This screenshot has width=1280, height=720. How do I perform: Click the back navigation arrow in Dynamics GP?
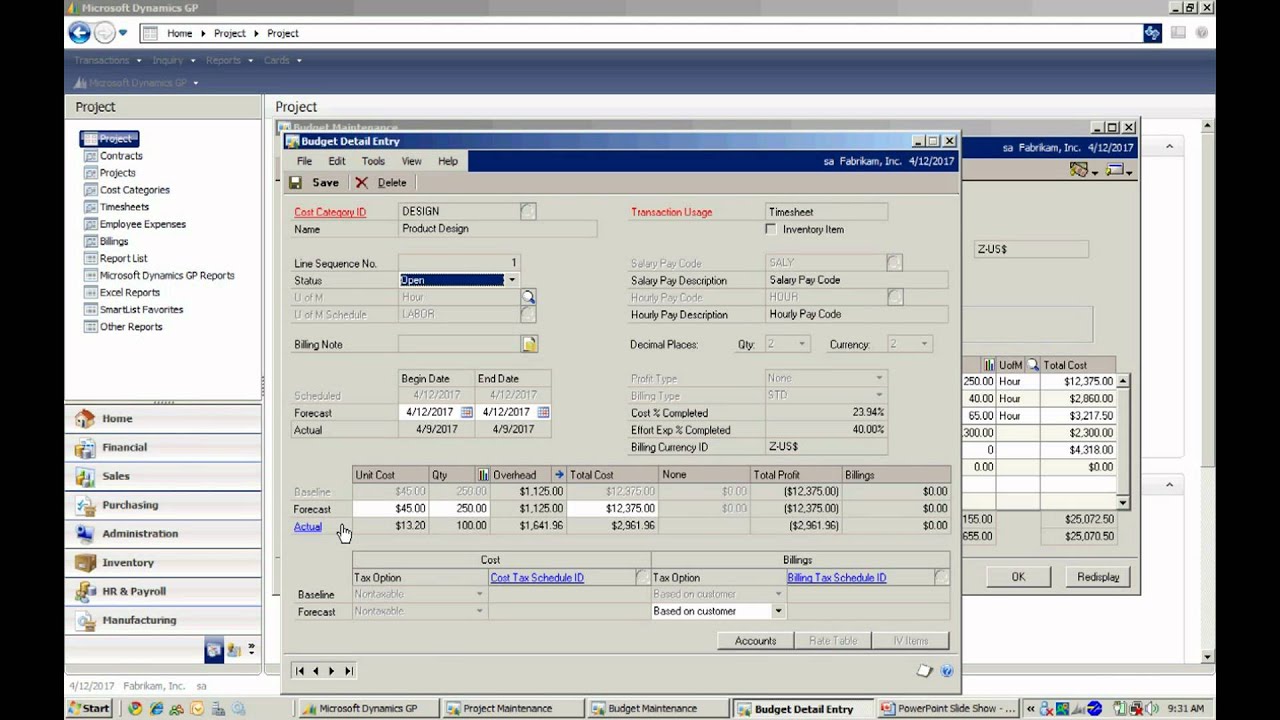[x=79, y=33]
